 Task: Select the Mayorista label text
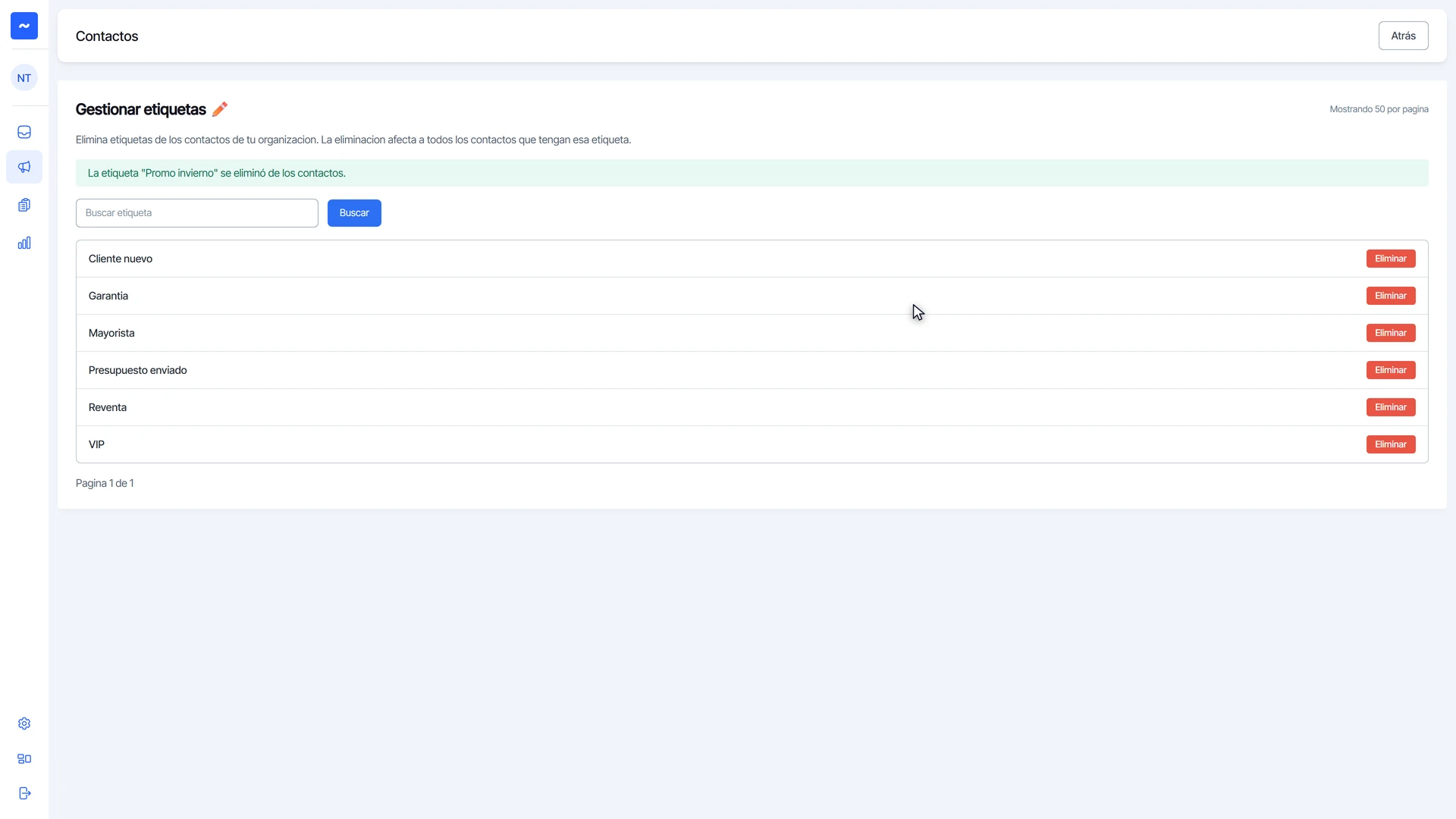tap(111, 333)
